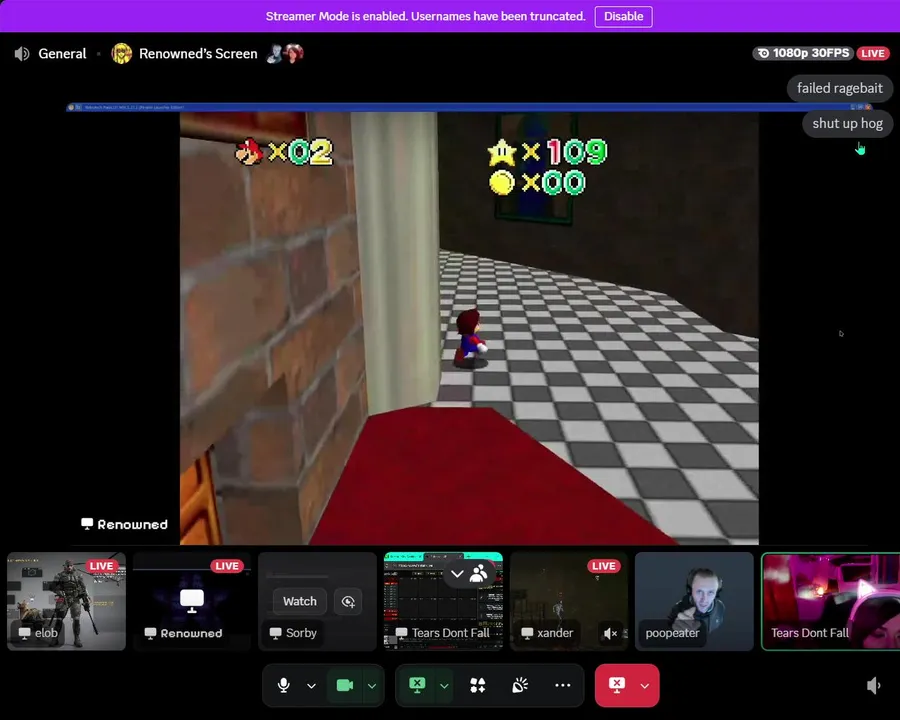Viewport: 900px width, 720px height.
Task: Toggle the green screen share button
Action: (x=417, y=684)
